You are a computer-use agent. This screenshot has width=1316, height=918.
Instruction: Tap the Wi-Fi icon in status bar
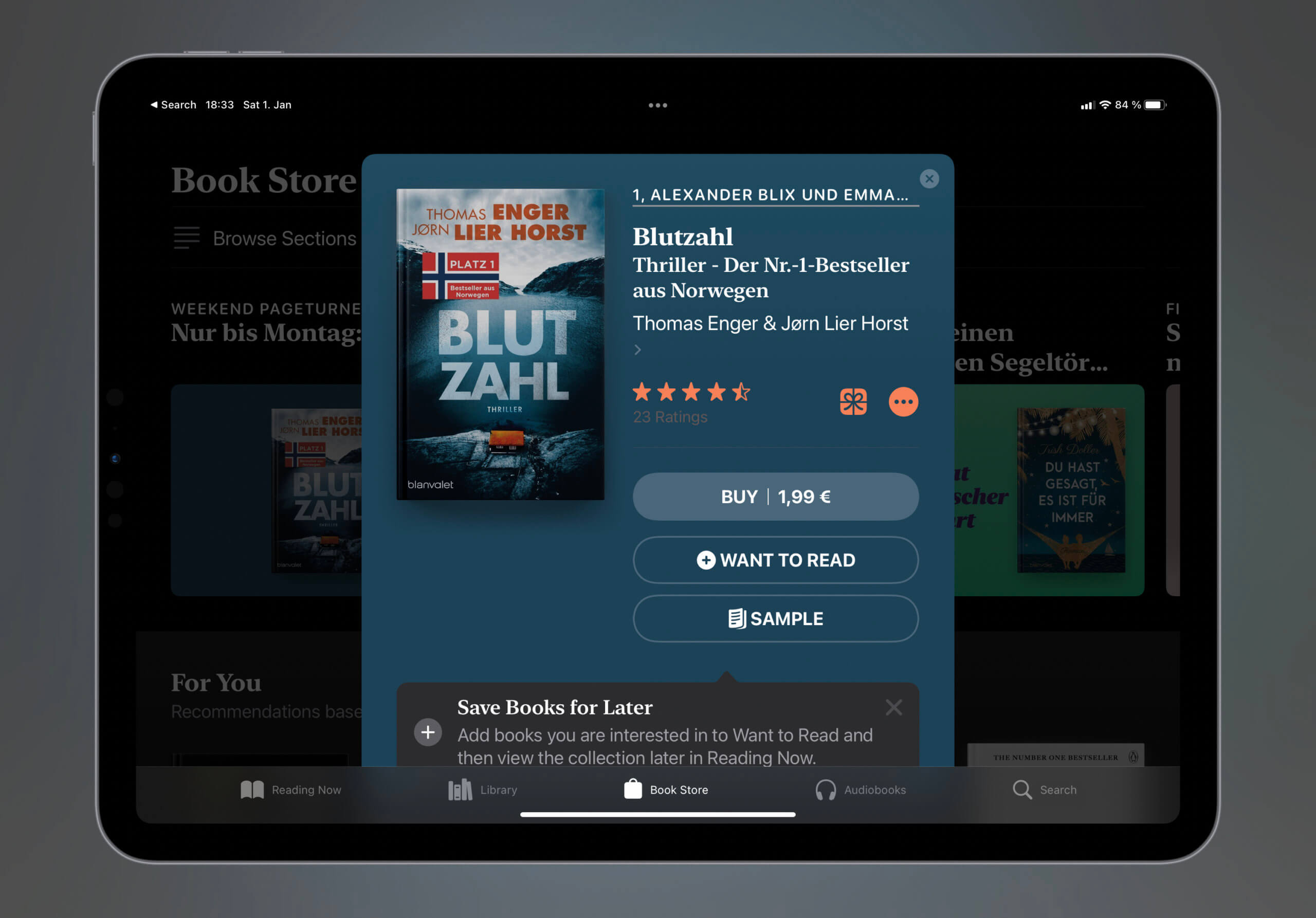(1105, 104)
